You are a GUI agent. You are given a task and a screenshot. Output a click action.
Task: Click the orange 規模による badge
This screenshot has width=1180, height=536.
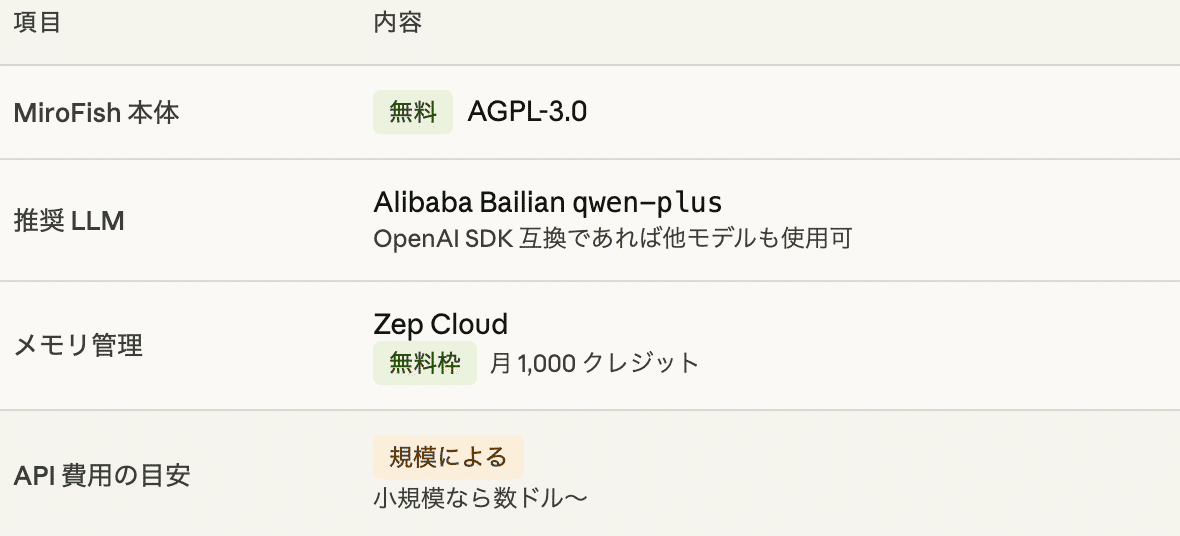[x=448, y=457]
